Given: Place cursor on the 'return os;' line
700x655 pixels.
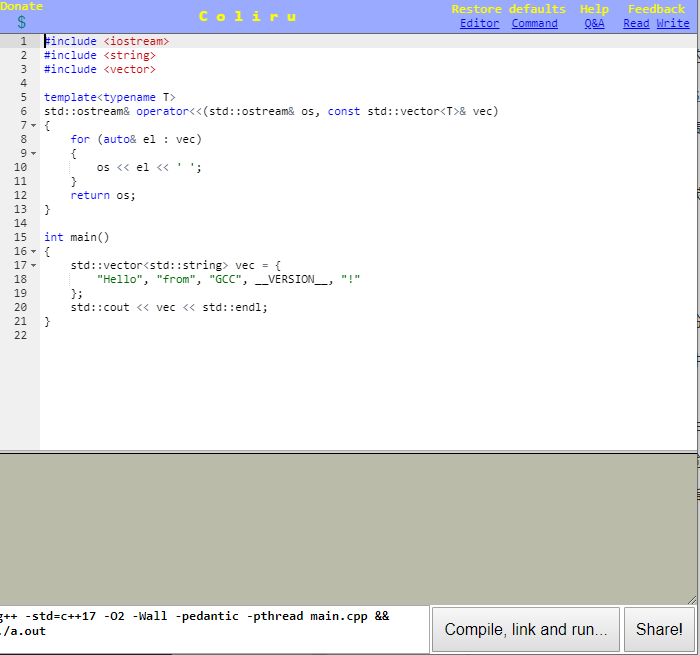Looking at the screenshot, I should click(x=103, y=196).
